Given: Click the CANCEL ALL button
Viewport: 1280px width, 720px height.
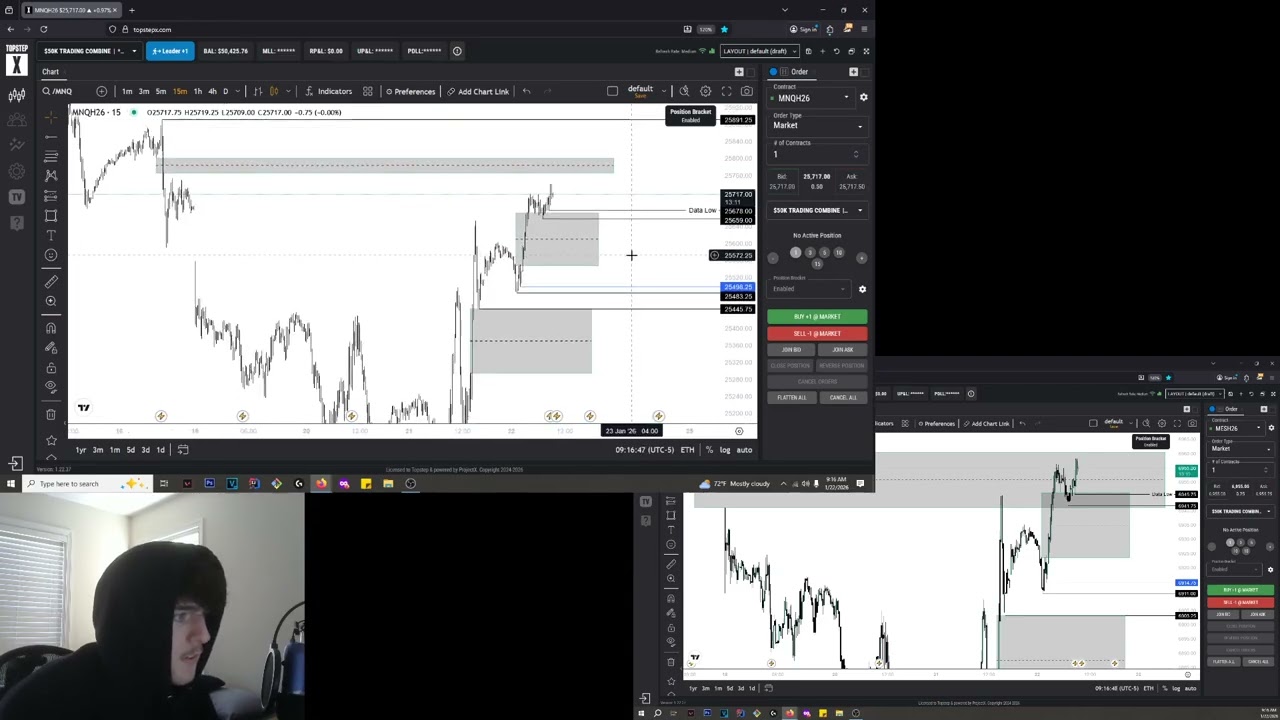Looking at the screenshot, I should tap(843, 397).
